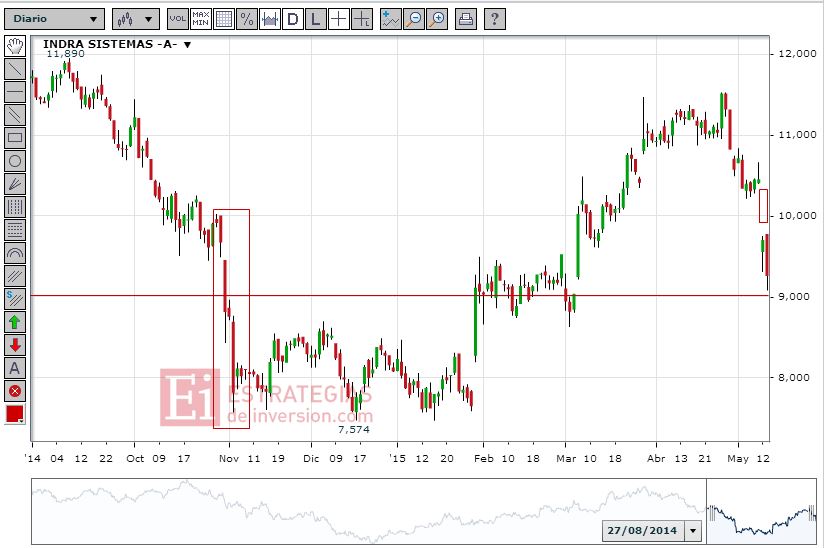Toggle the chart grid button

point(224,19)
